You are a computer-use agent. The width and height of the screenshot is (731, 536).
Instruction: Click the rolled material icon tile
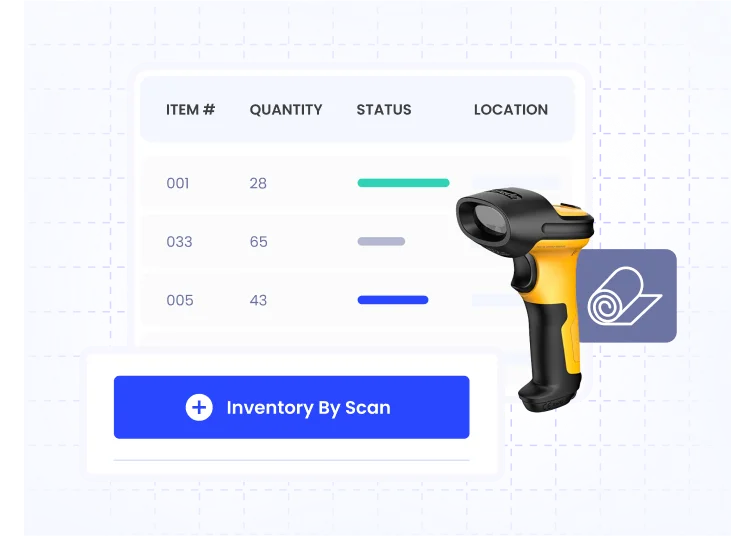pyautogui.click(x=626, y=296)
